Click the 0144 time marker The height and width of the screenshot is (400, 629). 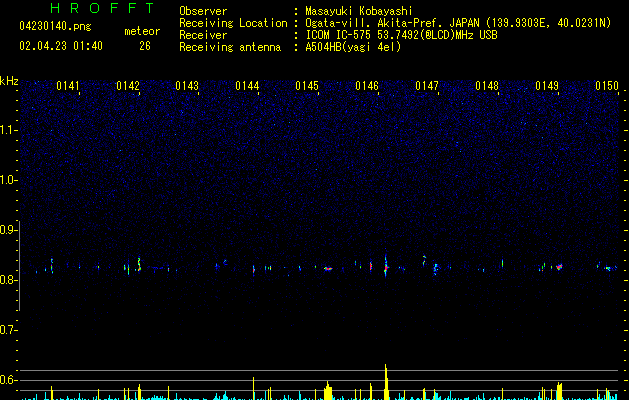pos(247,86)
